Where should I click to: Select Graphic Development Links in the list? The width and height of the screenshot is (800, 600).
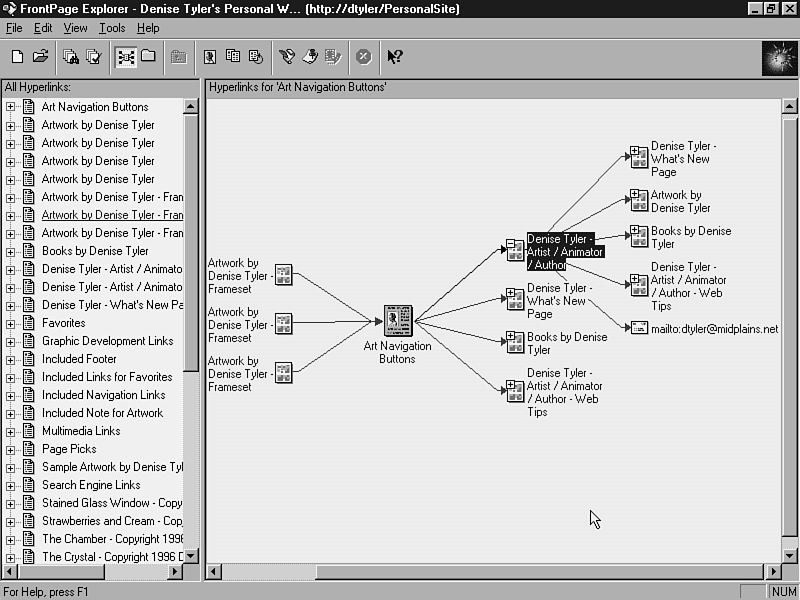click(107, 341)
